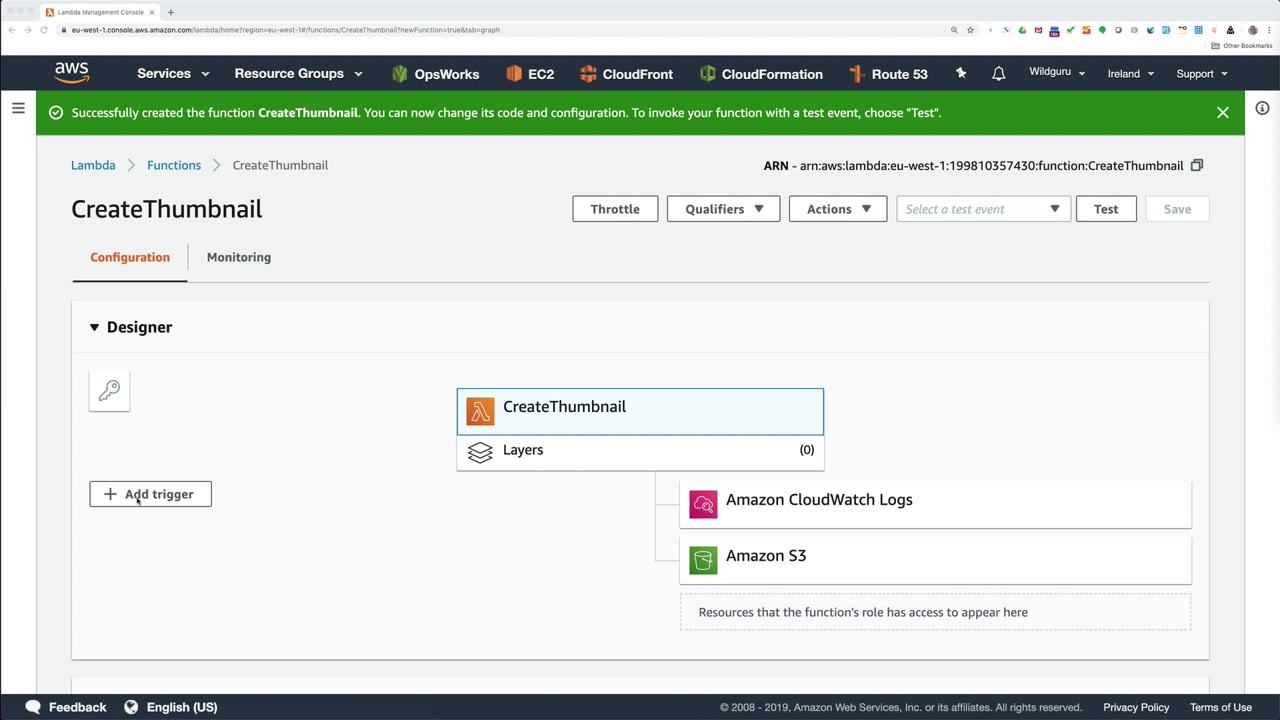This screenshot has width=1280, height=720.
Task: Open the 'Select a test event' dropdown
Action: (983, 209)
